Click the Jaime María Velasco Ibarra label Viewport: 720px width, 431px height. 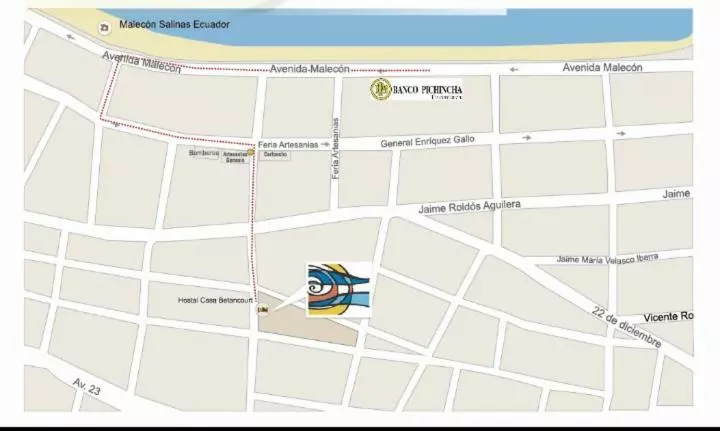coord(608,258)
